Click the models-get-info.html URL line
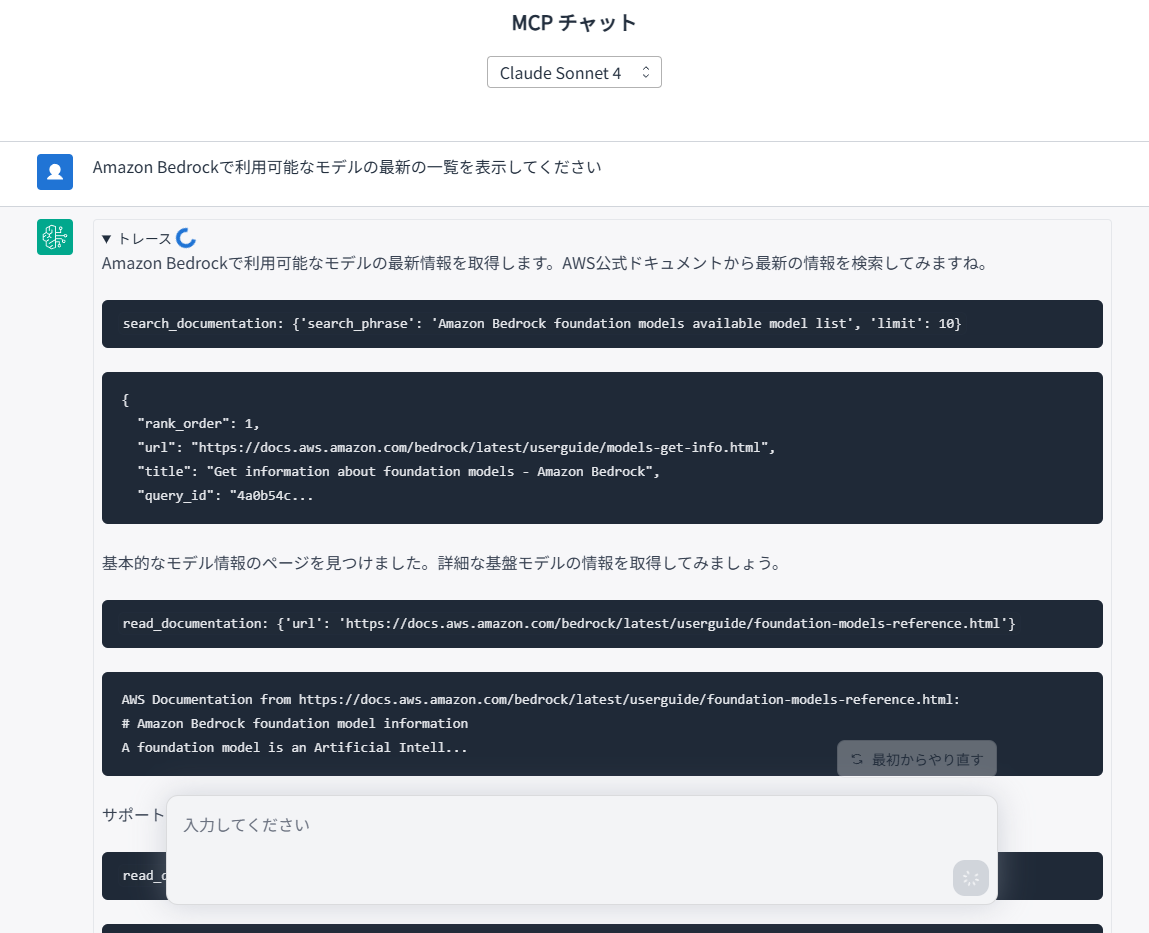The height and width of the screenshot is (933, 1149). click(457, 447)
